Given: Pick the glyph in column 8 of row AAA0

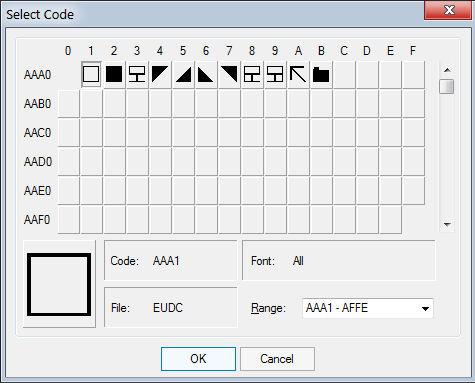Looking at the screenshot, I should (x=252, y=74).
